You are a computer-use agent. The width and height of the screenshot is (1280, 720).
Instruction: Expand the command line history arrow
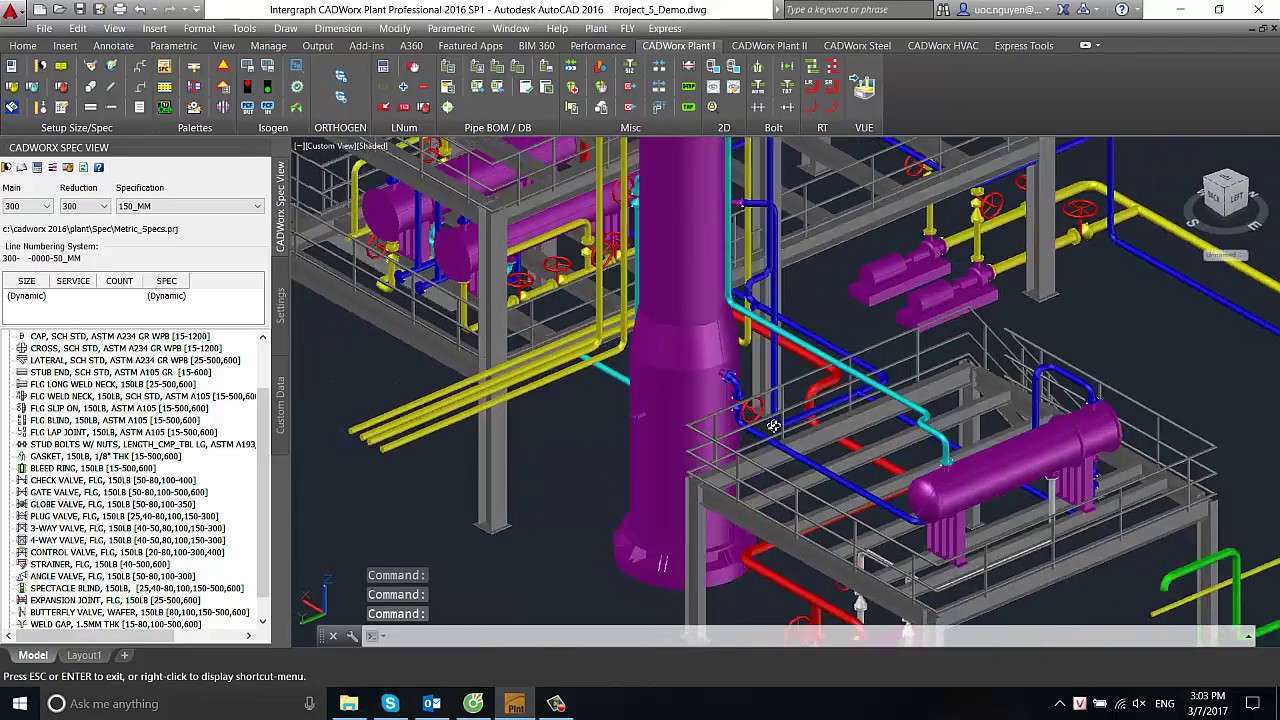click(x=1249, y=636)
